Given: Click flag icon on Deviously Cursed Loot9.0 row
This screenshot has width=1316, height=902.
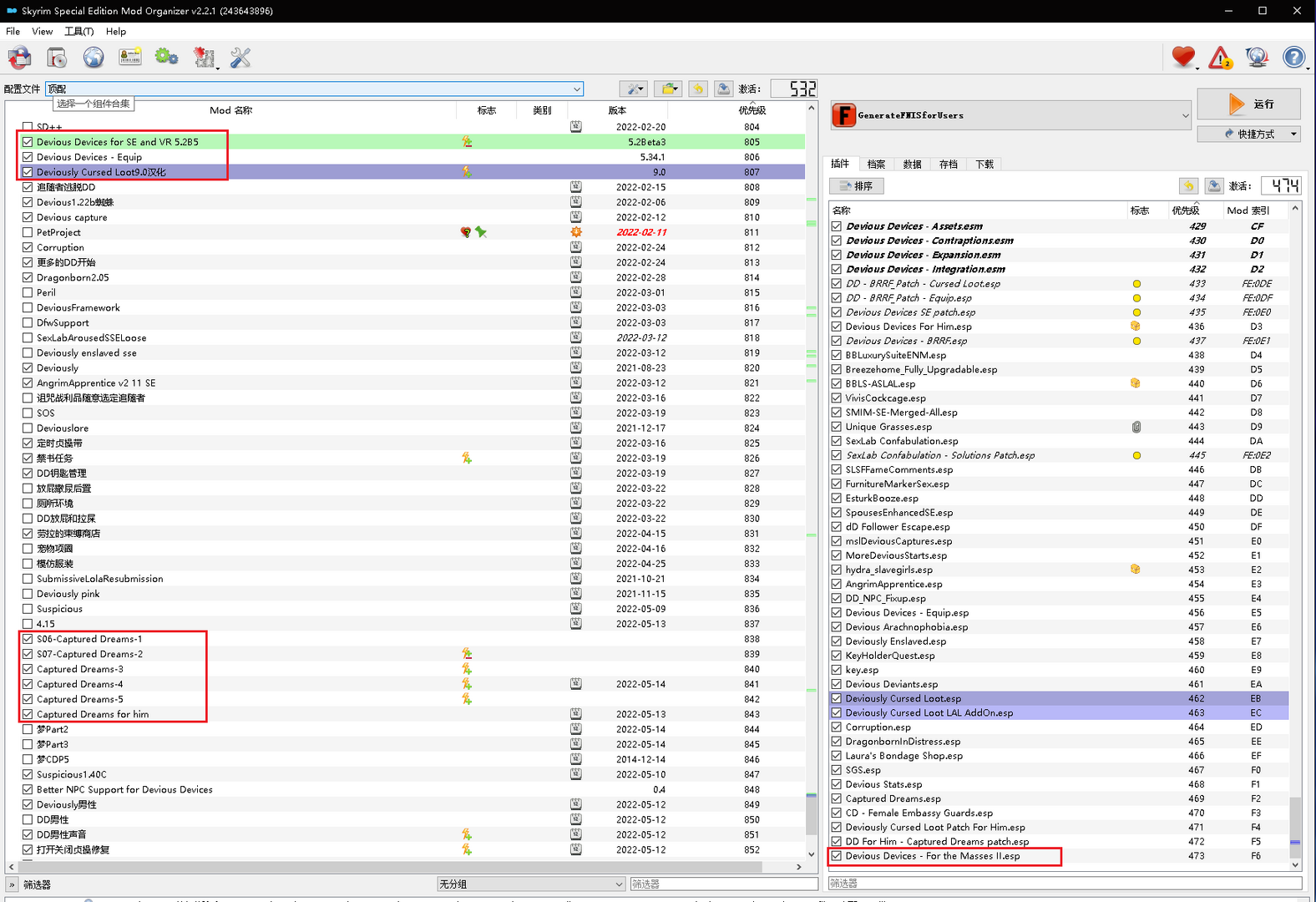Looking at the screenshot, I should point(467,172).
